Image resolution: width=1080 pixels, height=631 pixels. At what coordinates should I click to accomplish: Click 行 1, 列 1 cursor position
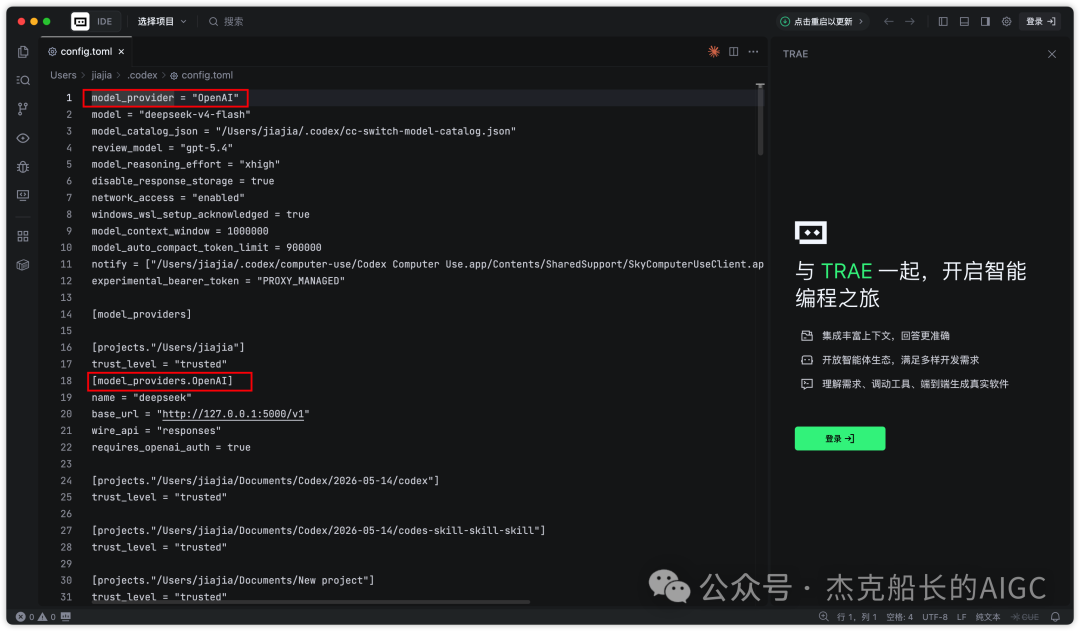click(857, 617)
